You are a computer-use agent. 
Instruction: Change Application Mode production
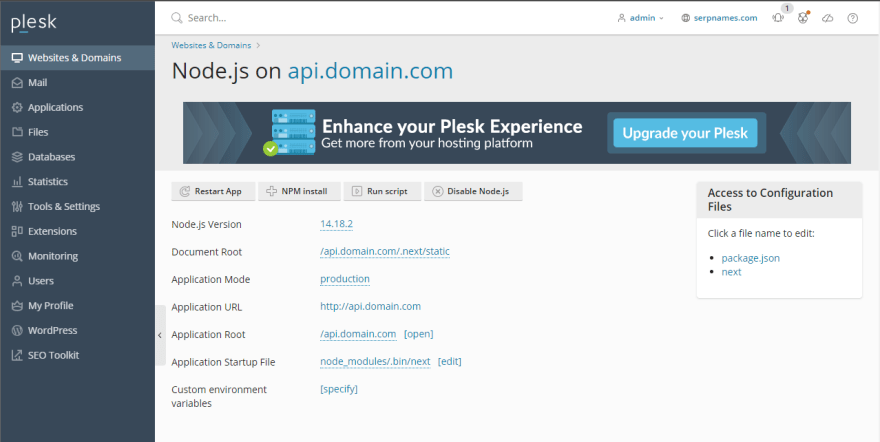point(345,279)
